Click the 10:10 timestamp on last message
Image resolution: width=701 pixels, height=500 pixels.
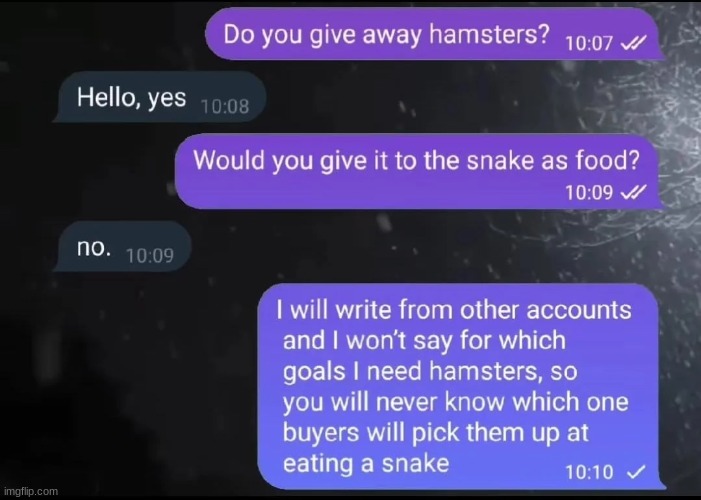click(x=589, y=472)
